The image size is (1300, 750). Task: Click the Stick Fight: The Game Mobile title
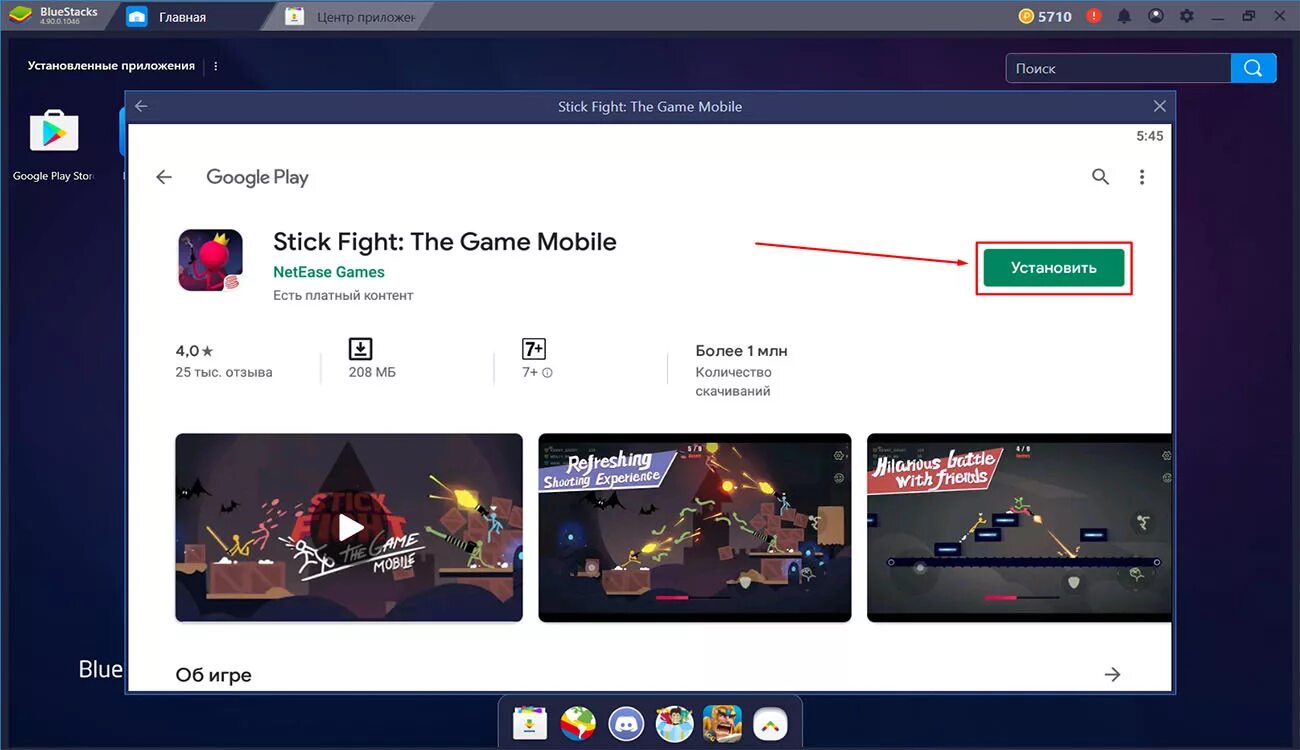point(445,242)
